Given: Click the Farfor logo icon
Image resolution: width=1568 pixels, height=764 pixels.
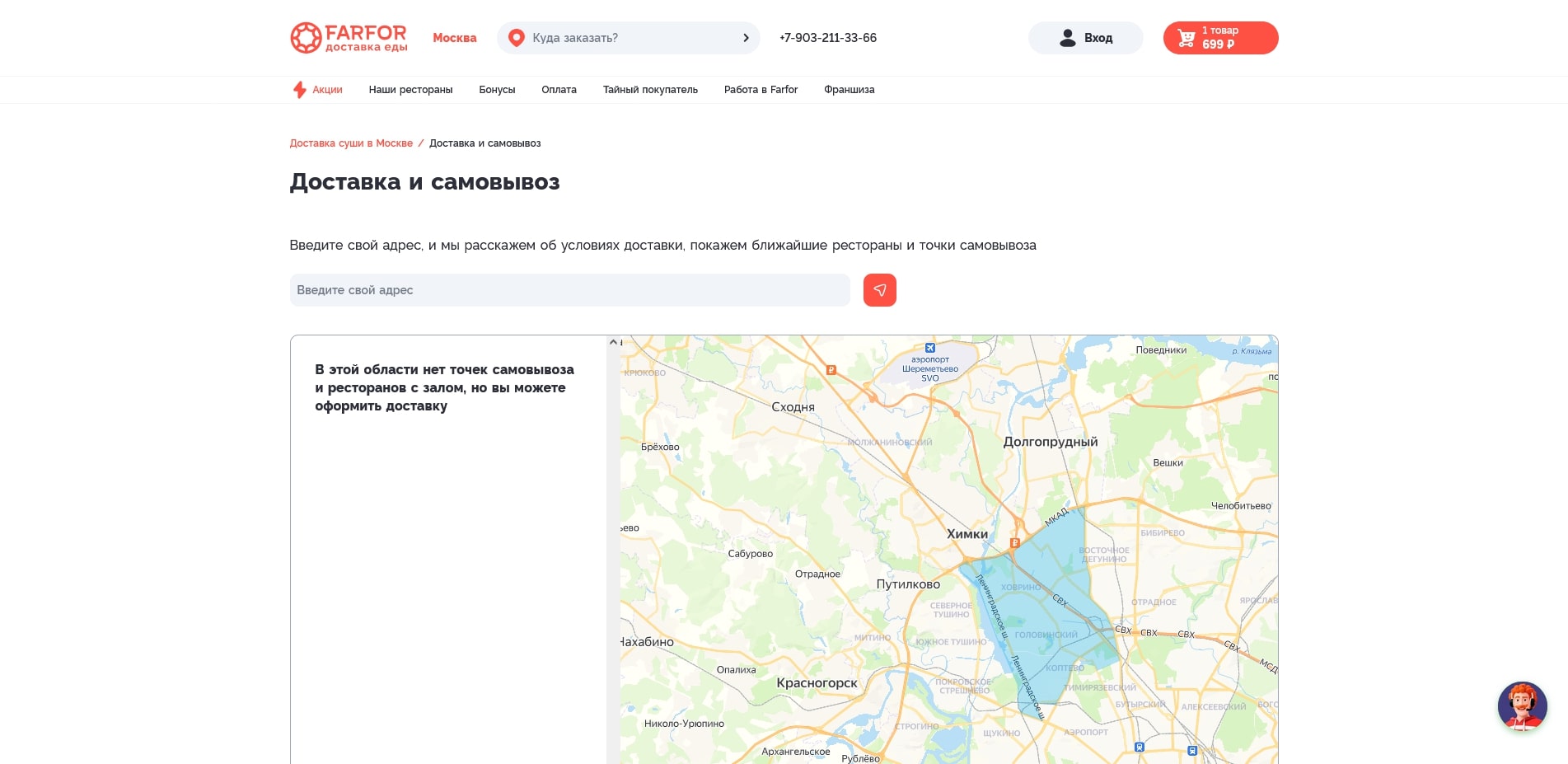Looking at the screenshot, I should pyautogui.click(x=306, y=38).
